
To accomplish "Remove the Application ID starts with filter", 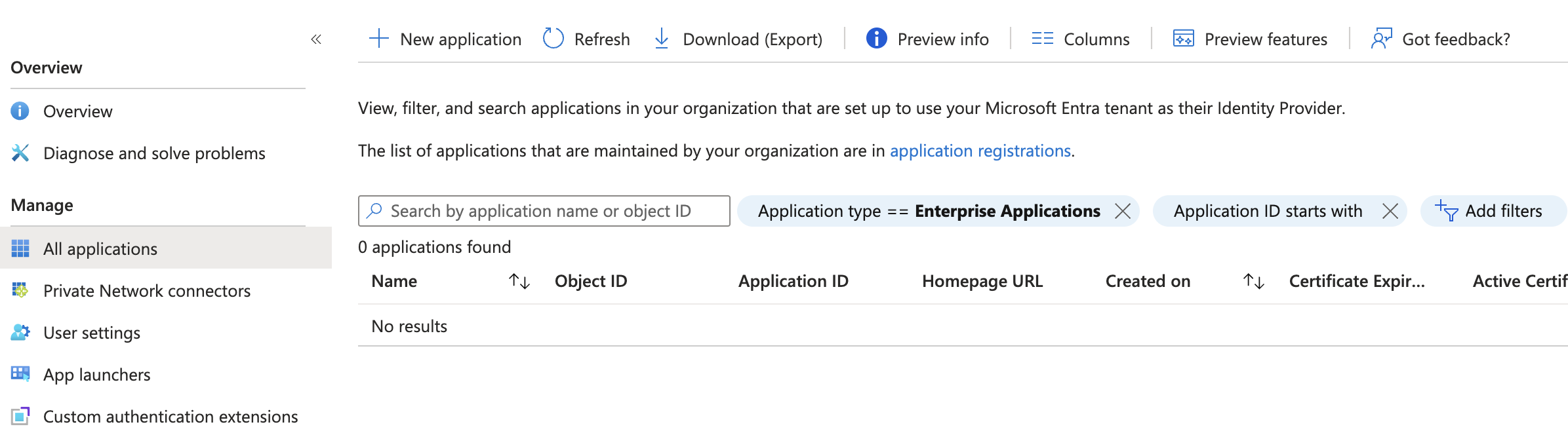I will click(1390, 211).
